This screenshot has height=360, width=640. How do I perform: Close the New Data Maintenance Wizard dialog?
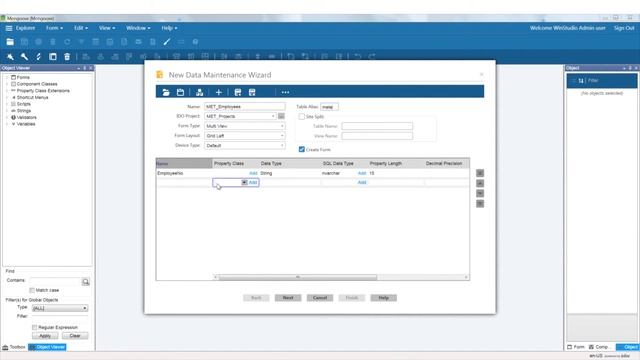[482, 74]
